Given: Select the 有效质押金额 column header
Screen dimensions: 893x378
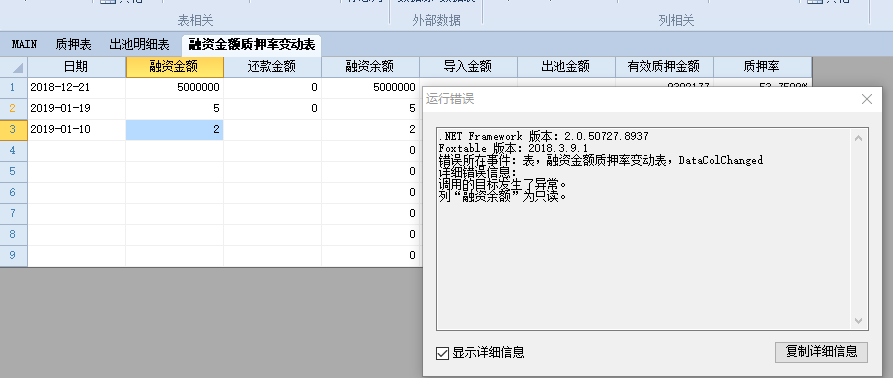Looking at the screenshot, I should pyautogui.click(x=664, y=67).
